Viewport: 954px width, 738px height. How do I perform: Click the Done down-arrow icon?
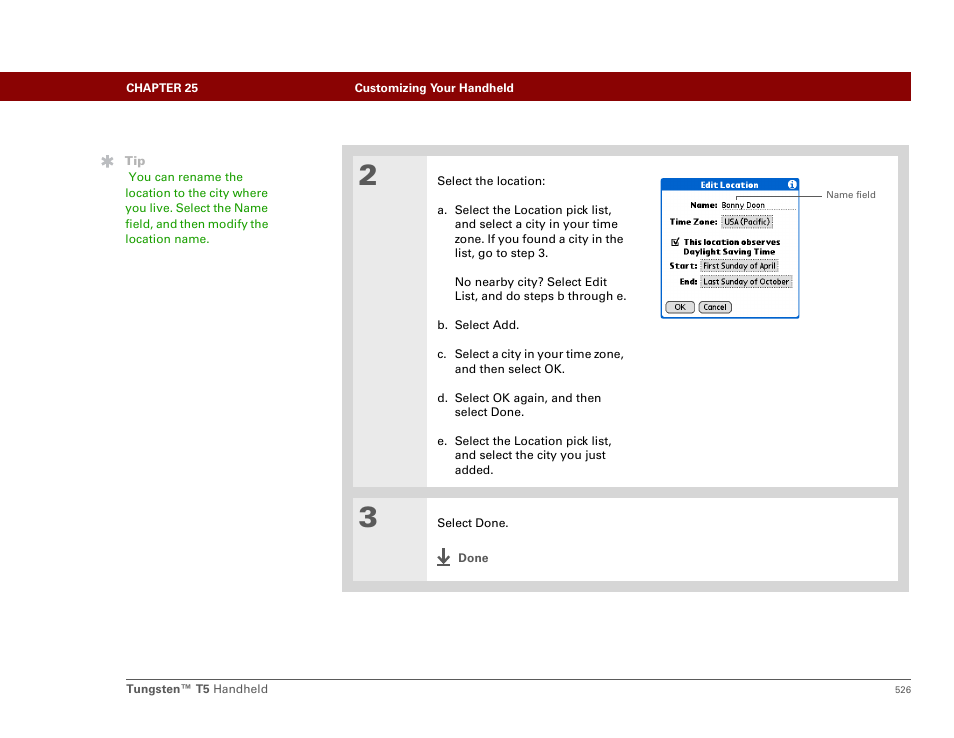click(x=444, y=557)
